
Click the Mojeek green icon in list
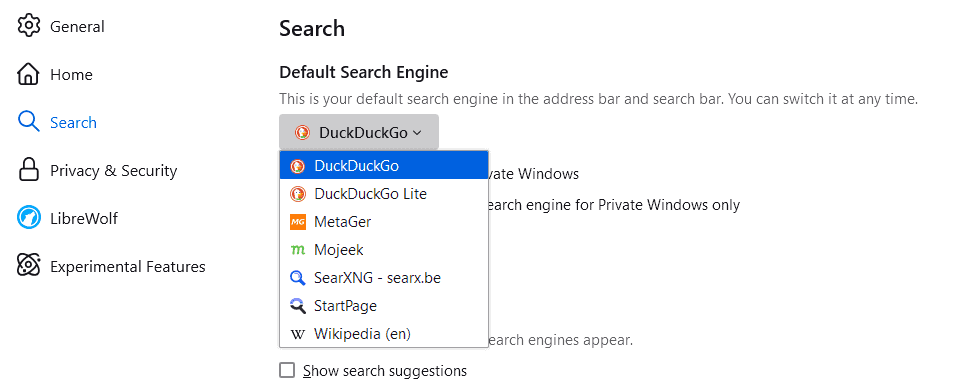[x=298, y=250]
